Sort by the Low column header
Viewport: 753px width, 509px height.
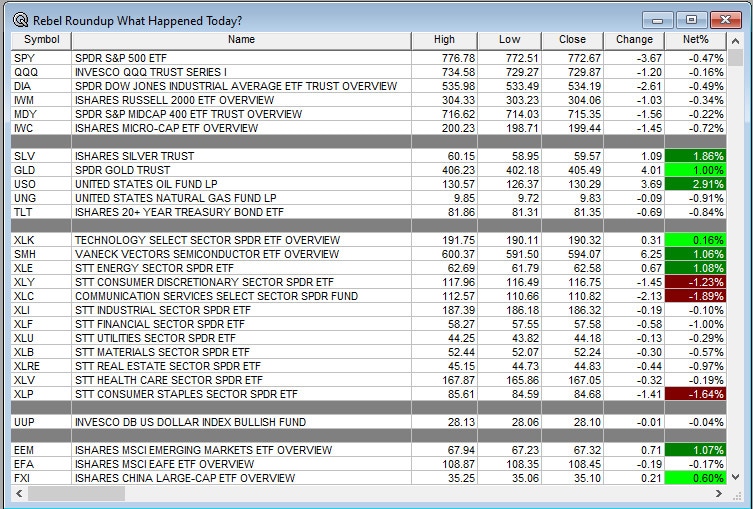point(510,40)
